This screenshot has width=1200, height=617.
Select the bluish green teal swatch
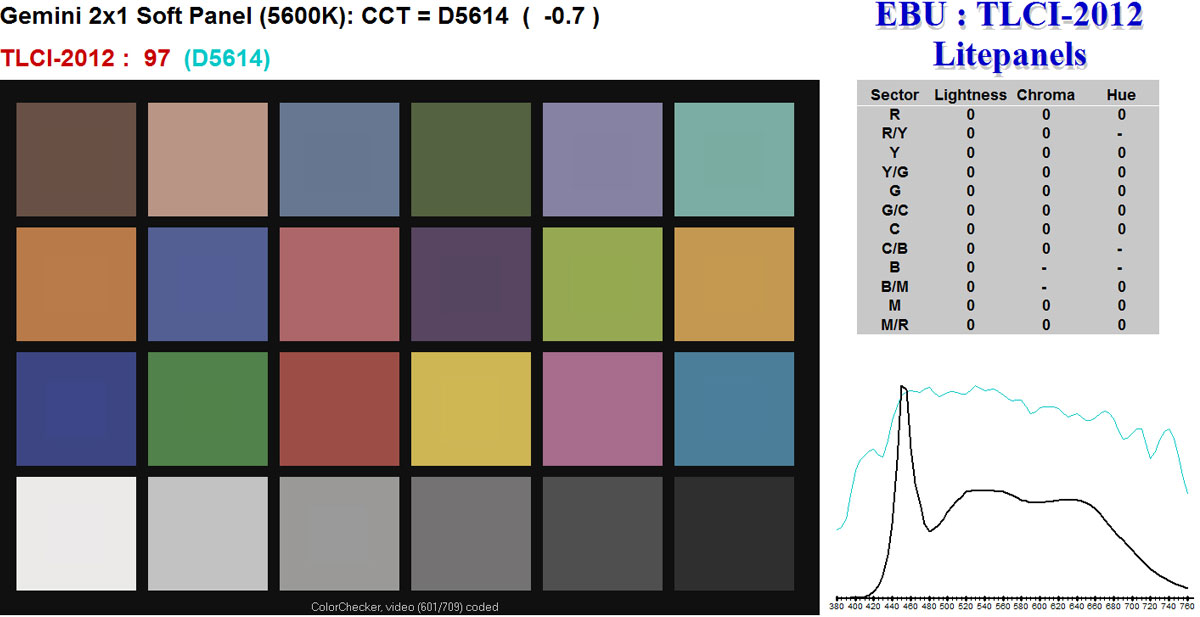(x=734, y=159)
